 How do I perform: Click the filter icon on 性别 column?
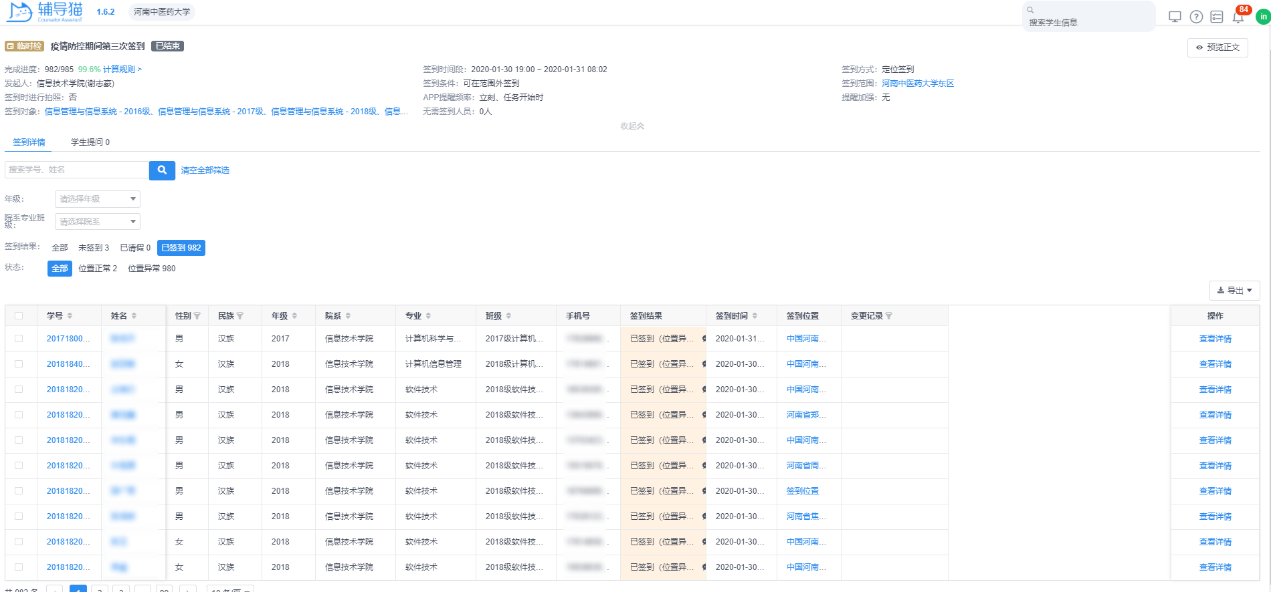[x=197, y=316]
